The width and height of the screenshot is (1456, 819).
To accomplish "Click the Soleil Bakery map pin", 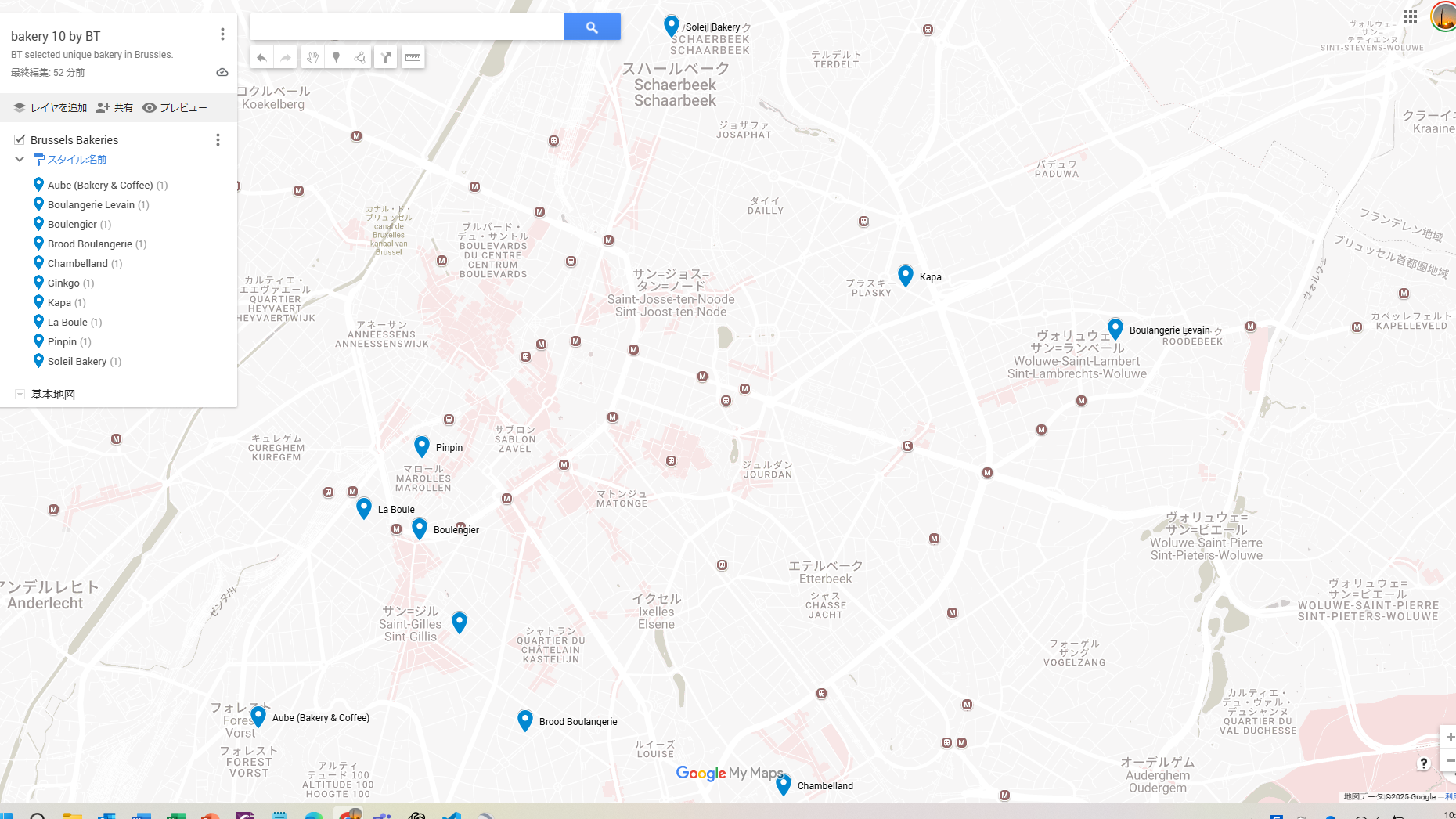I will [x=671, y=26].
